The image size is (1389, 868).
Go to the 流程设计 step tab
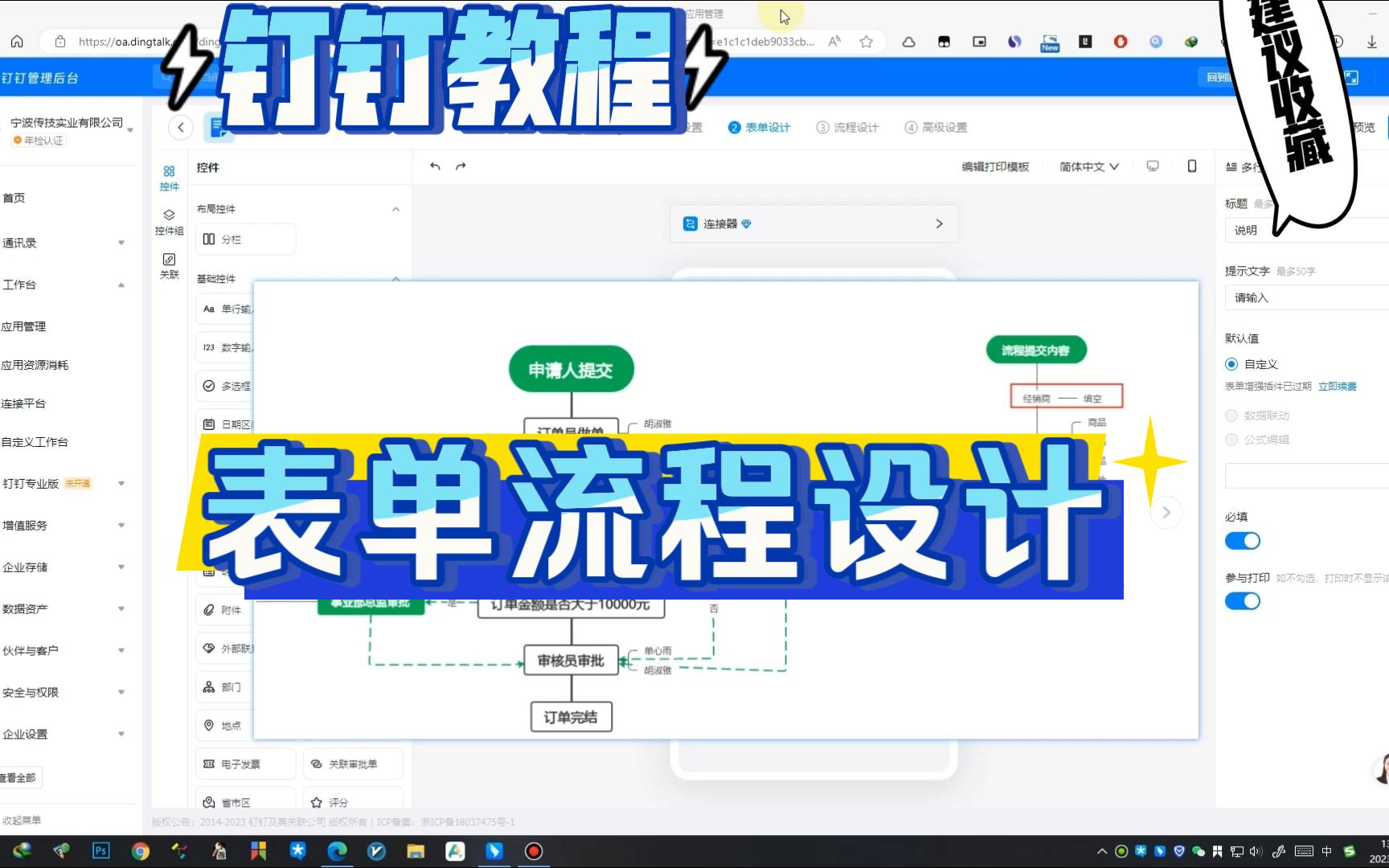coord(848,128)
